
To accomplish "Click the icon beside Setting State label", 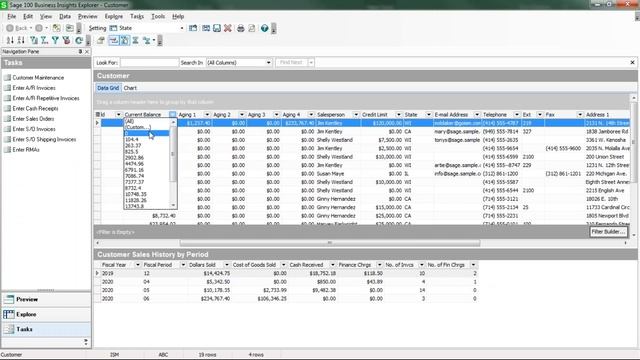I will (113, 28).
